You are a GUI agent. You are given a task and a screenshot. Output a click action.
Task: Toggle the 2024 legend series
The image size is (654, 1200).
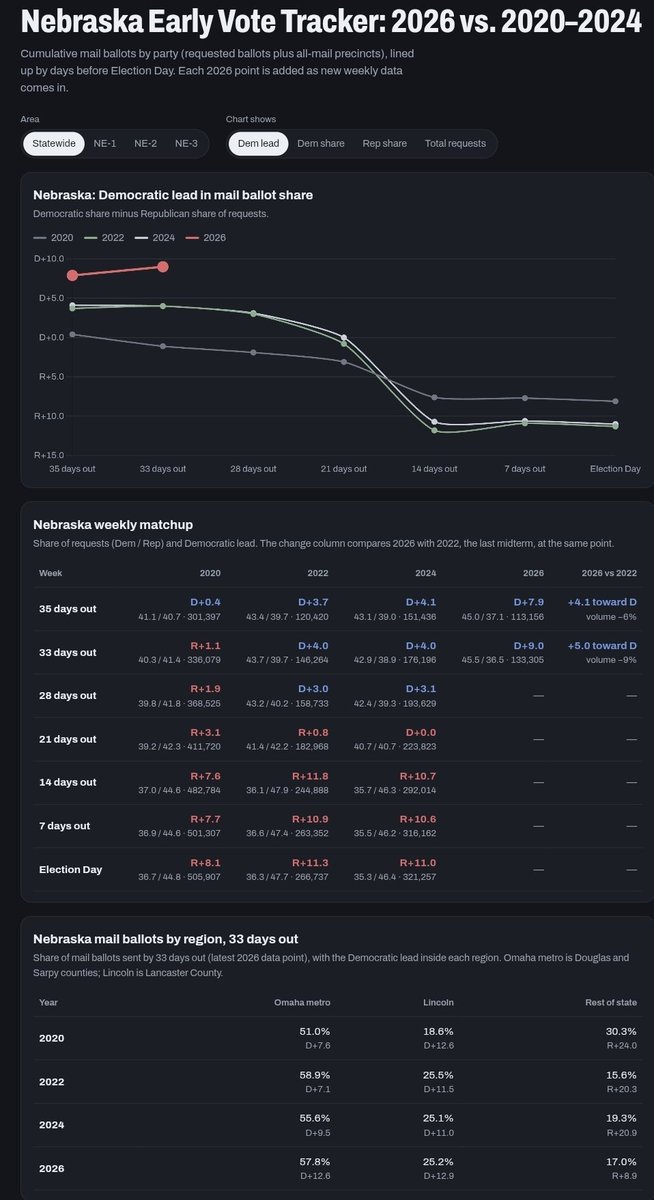pos(154,237)
